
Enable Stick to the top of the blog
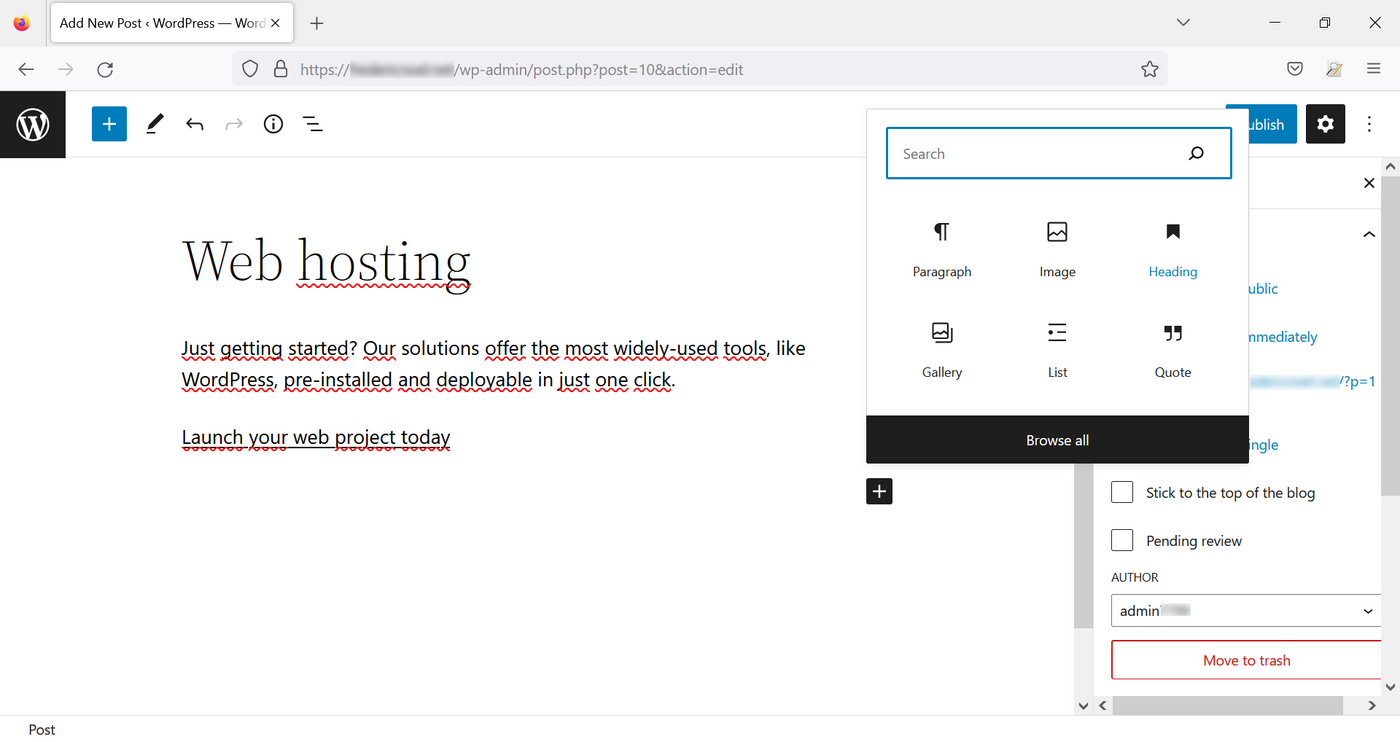click(1121, 492)
